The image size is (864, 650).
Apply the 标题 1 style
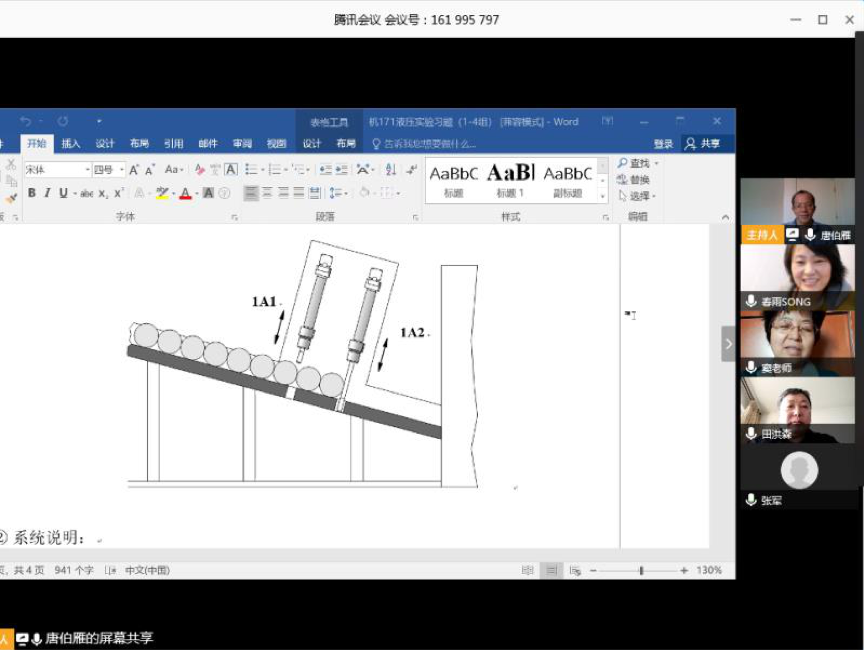[510, 178]
